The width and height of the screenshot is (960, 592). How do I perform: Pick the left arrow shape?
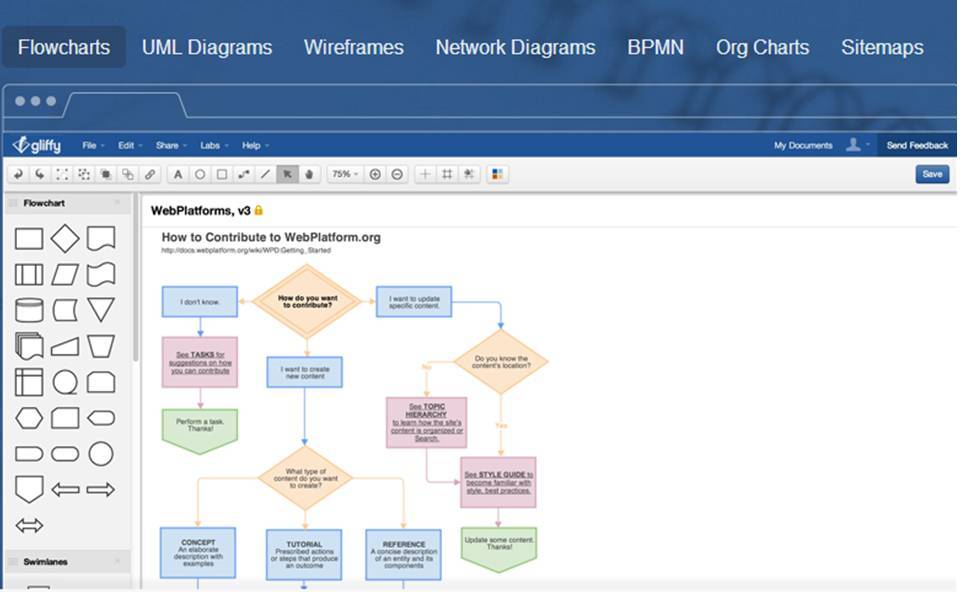[65, 490]
